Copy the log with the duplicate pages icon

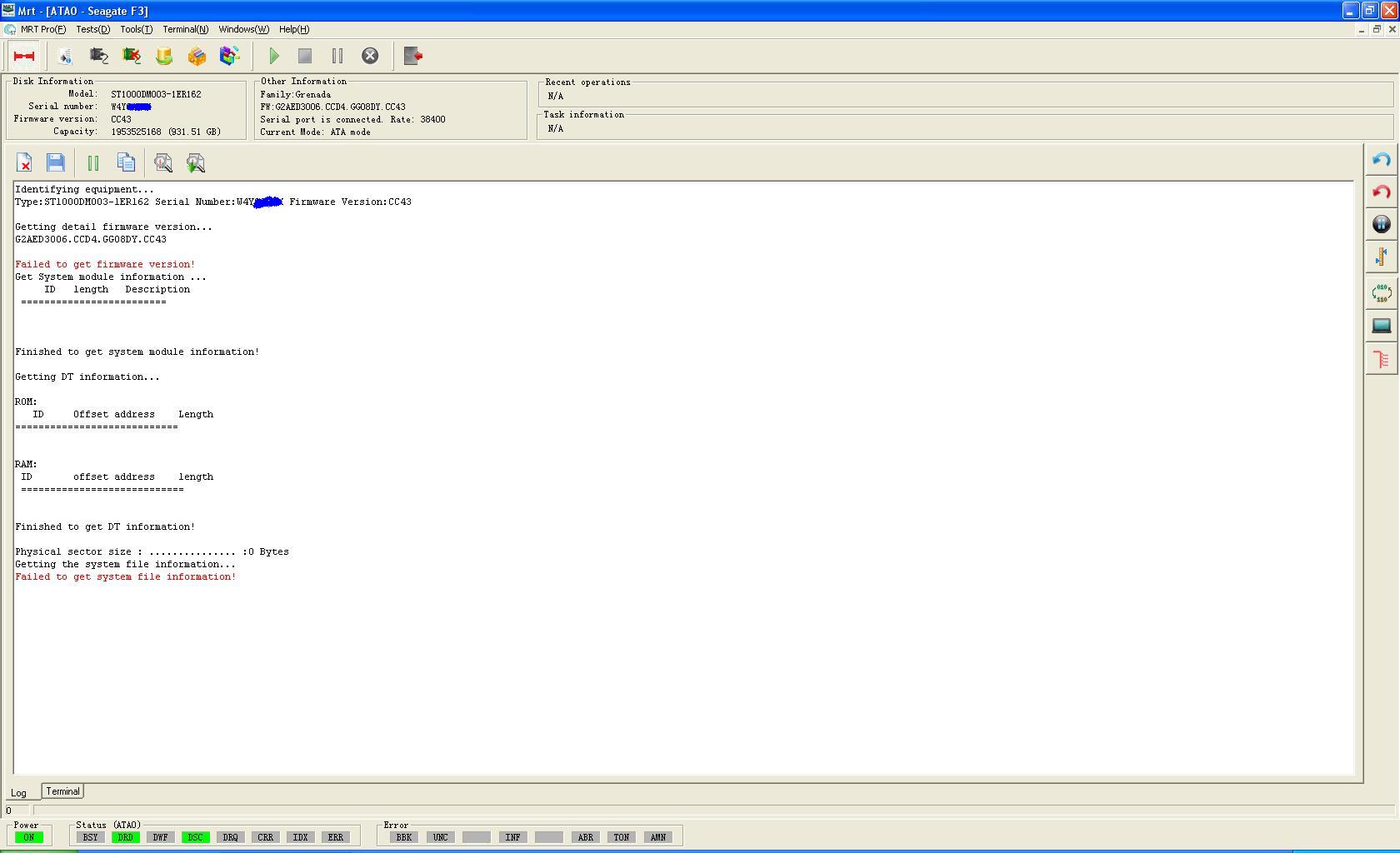coord(126,162)
